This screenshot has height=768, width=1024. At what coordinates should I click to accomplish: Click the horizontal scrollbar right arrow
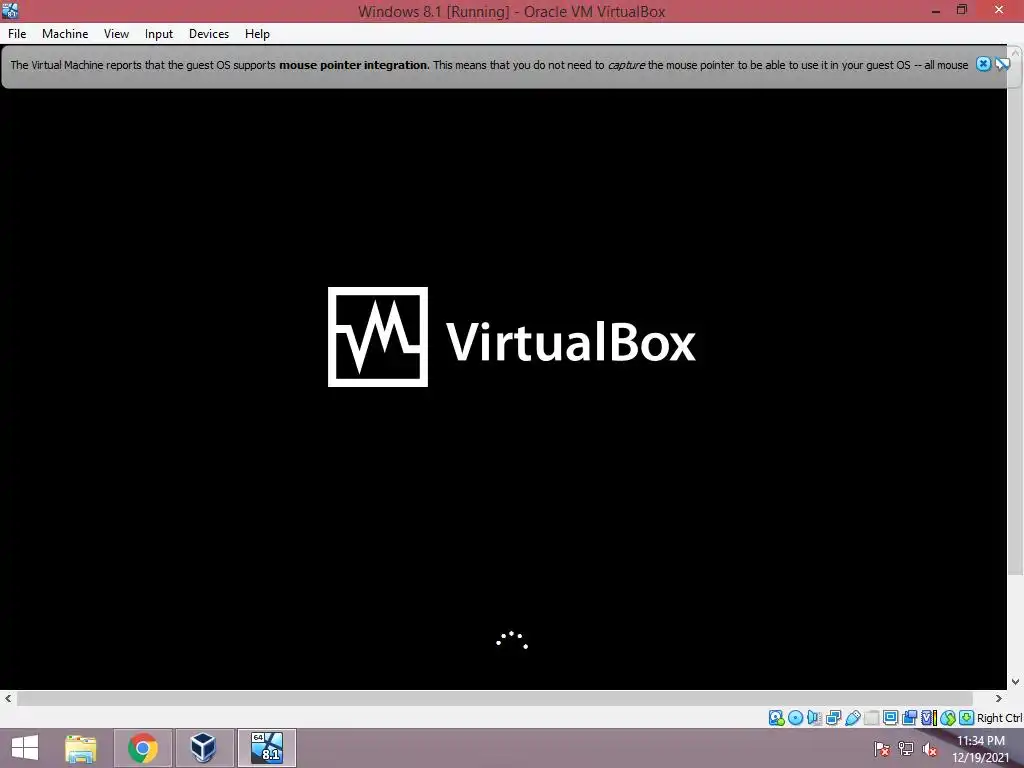[999, 698]
